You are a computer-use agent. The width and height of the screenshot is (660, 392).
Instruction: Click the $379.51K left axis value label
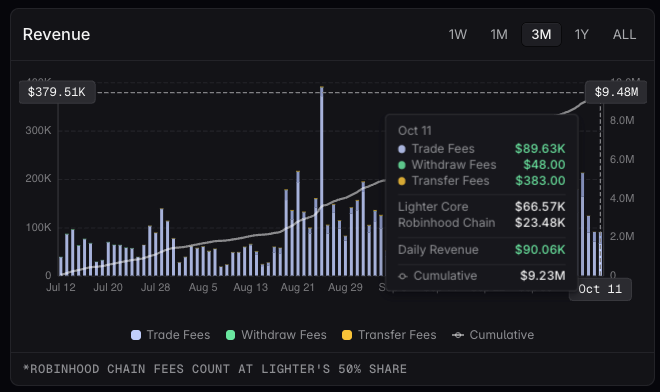click(57, 92)
